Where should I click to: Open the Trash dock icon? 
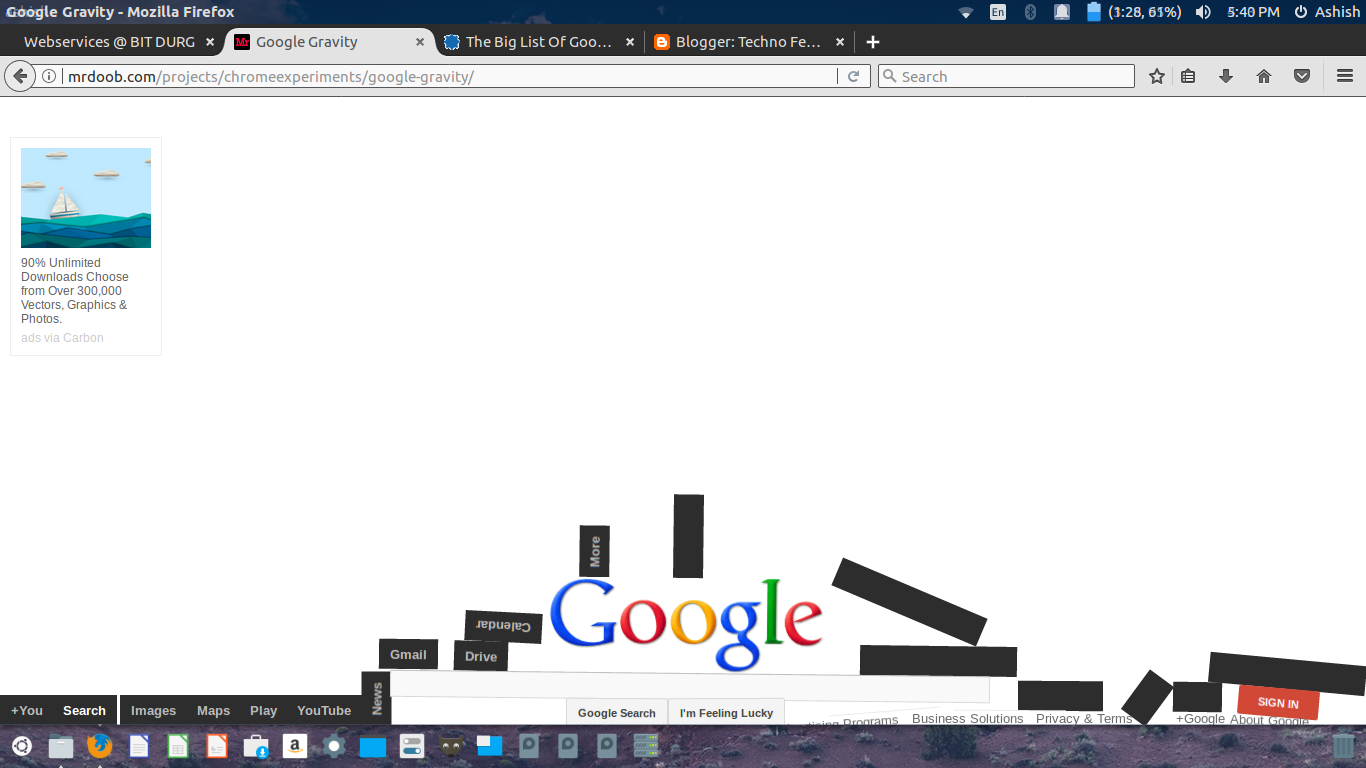1344,746
